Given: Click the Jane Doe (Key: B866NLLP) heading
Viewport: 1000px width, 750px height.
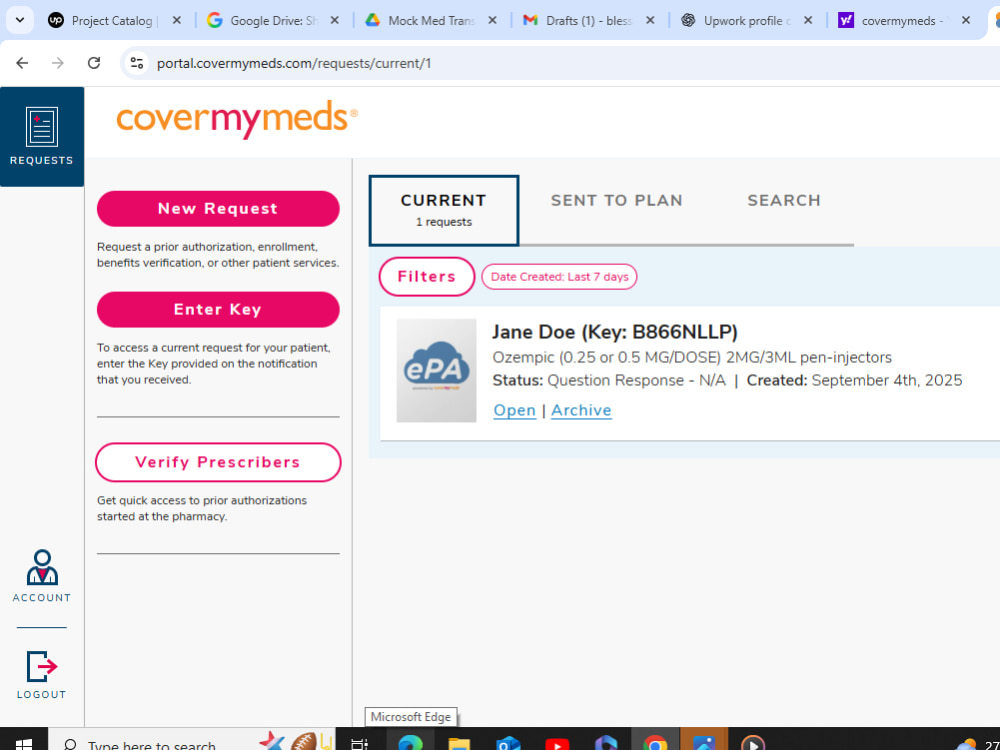Looking at the screenshot, I should coord(615,332).
